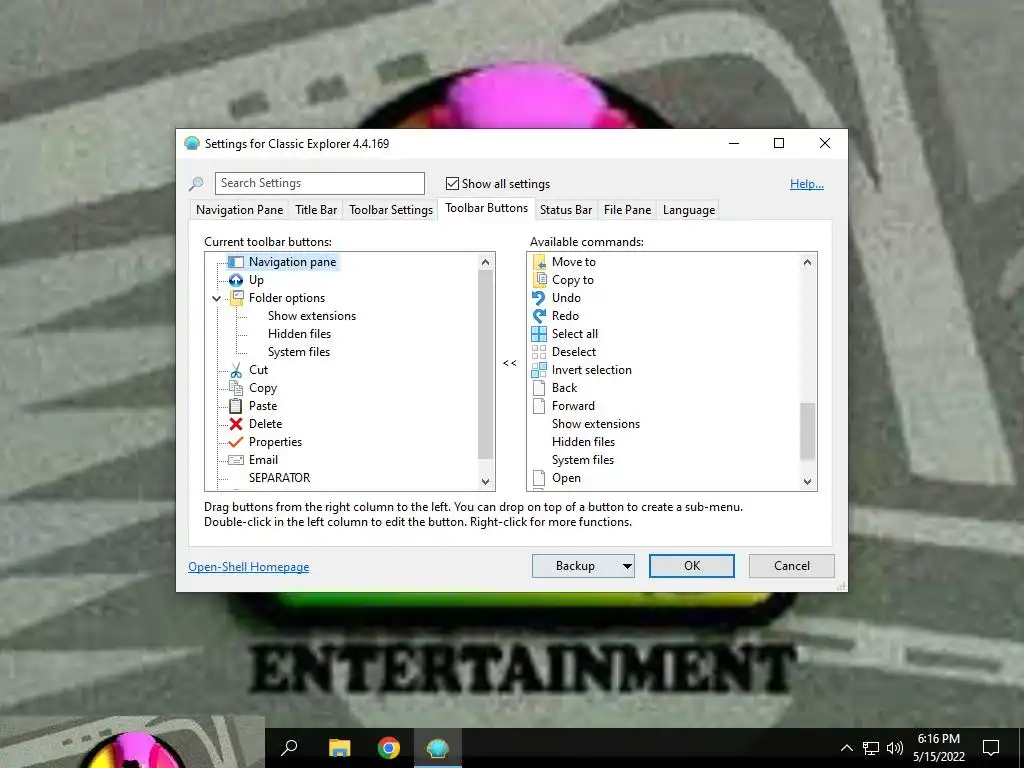Image resolution: width=1024 pixels, height=768 pixels.
Task: Click the Properties checkmark icon
Action: click(236, 442)
